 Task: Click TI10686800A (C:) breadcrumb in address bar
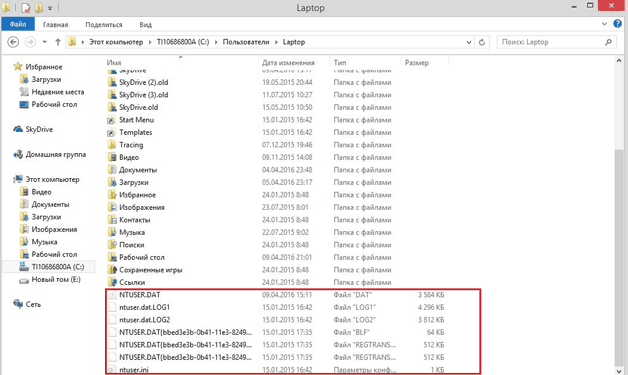183,42
